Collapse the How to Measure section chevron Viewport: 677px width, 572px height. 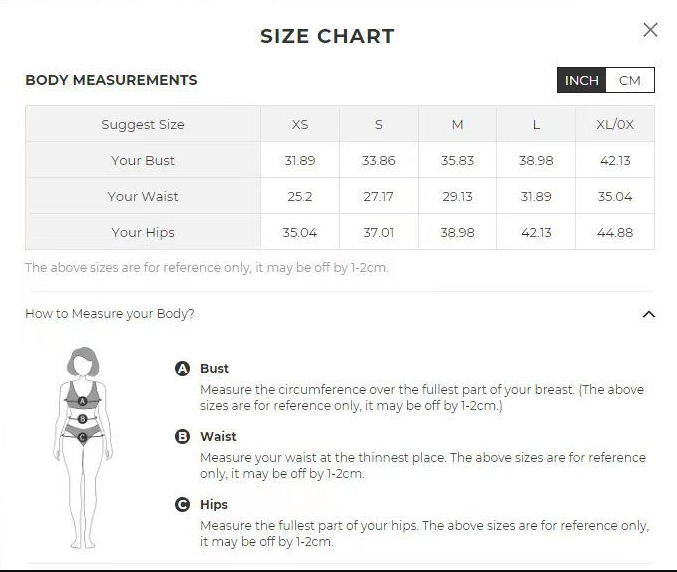(x=648, y=314)
